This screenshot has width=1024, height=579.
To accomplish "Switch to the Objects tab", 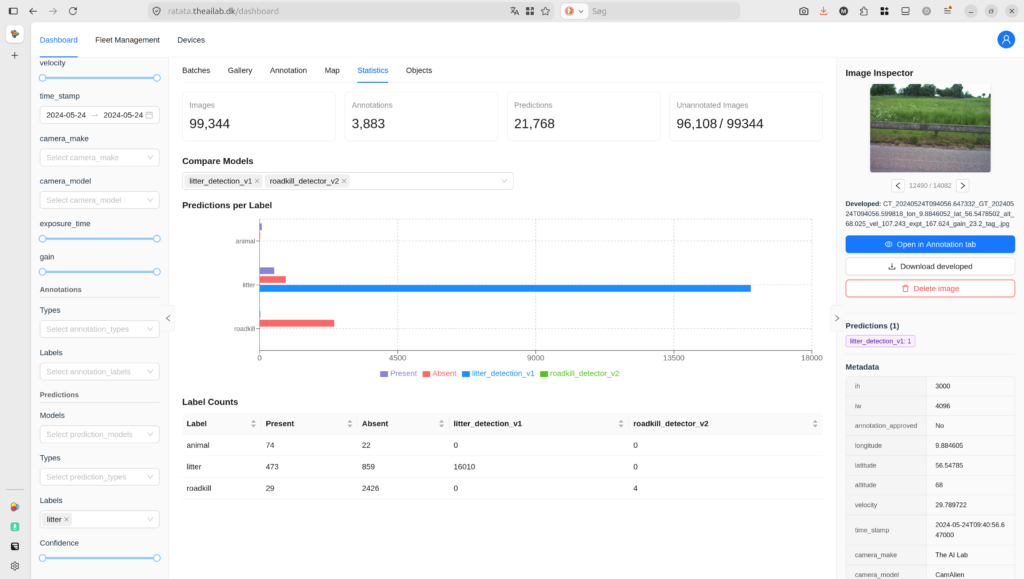I will pyautogui.click(x=419, y=70).
